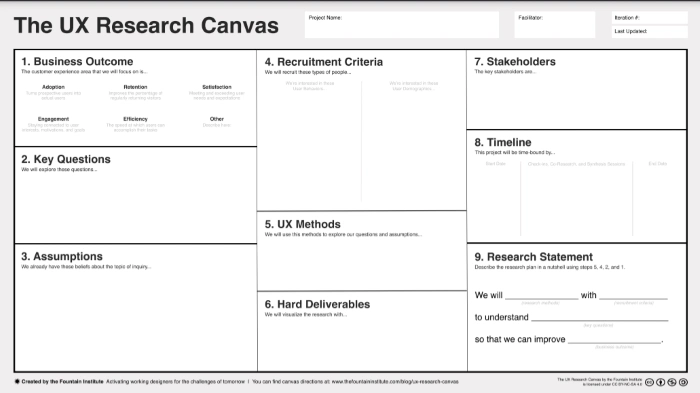Click the '7. Stakeholders' heading
The image size is (700, 393).
point(515,62)
